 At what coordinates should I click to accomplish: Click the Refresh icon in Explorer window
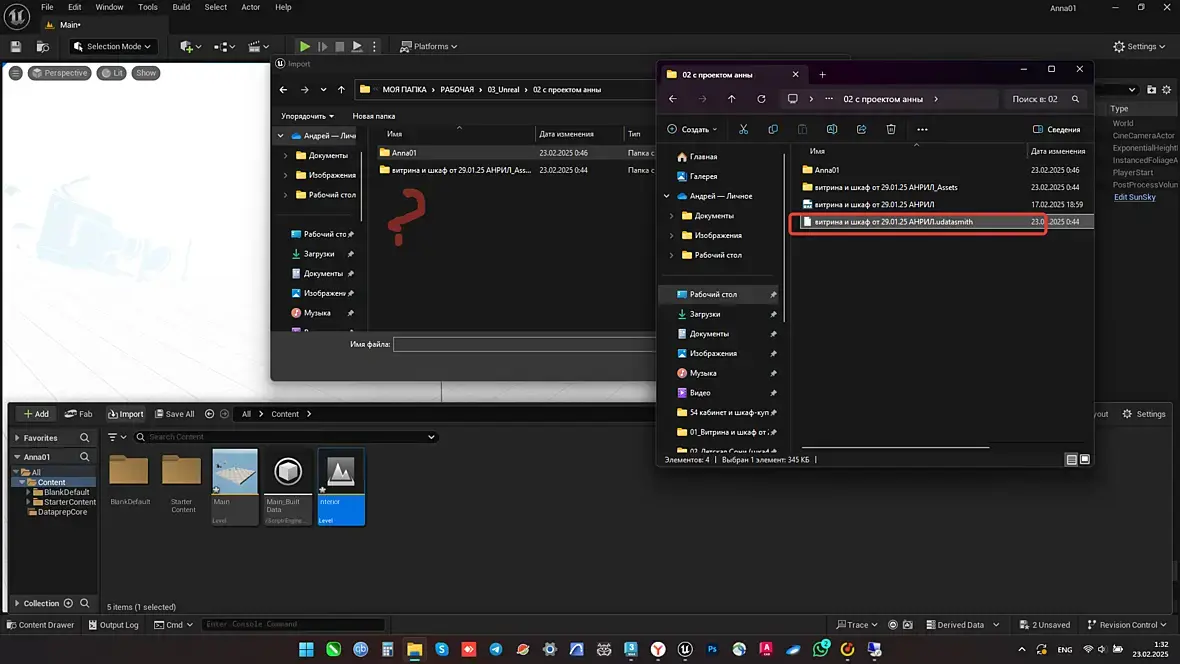pos(761,99)
